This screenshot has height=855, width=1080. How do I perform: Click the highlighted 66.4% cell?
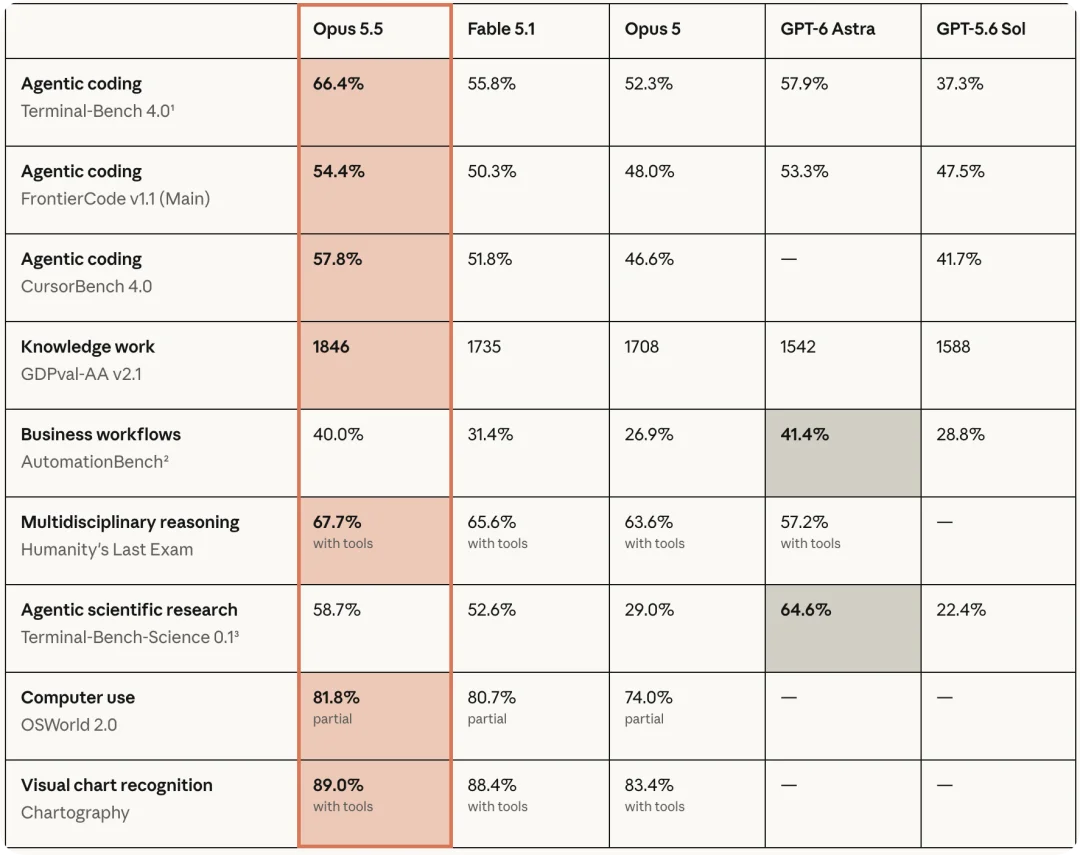point(375,102)
